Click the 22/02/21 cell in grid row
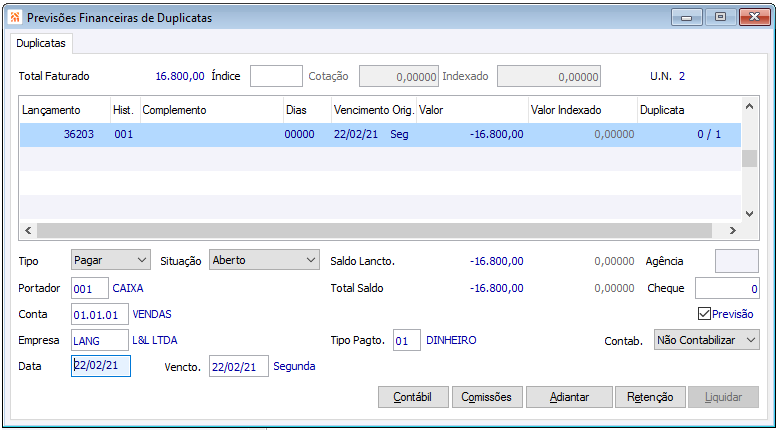This screenshot has width=777, height=430. pos(355,134)
